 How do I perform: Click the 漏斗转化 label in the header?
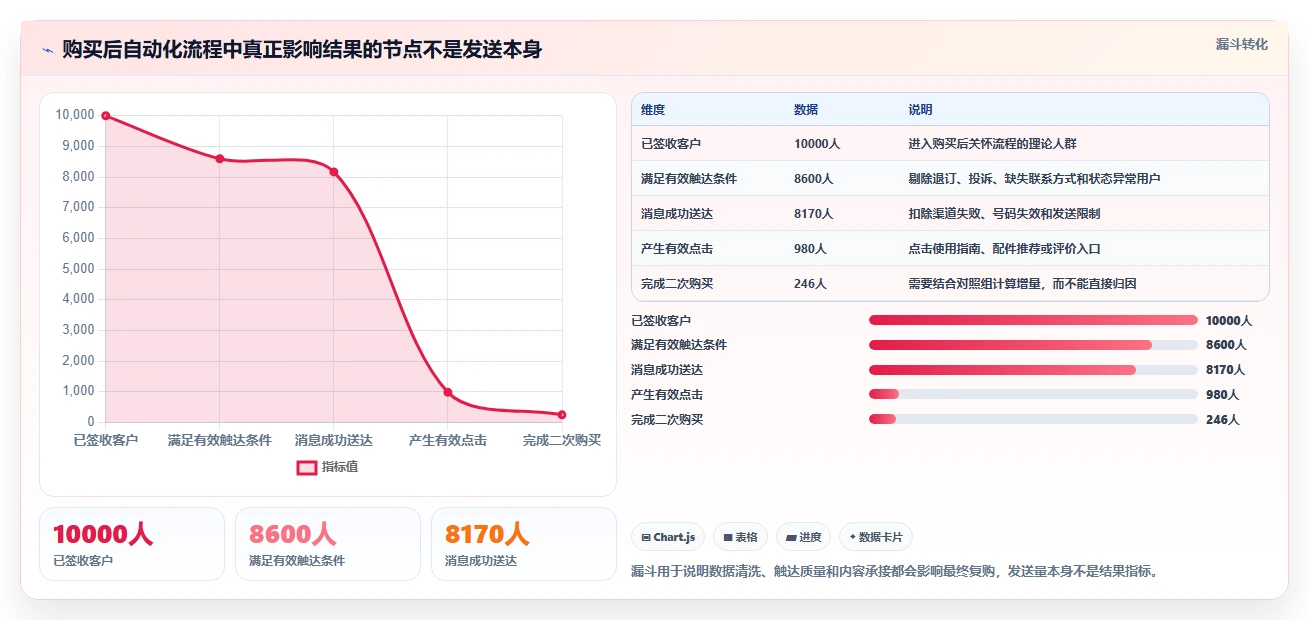point(1242,44)
